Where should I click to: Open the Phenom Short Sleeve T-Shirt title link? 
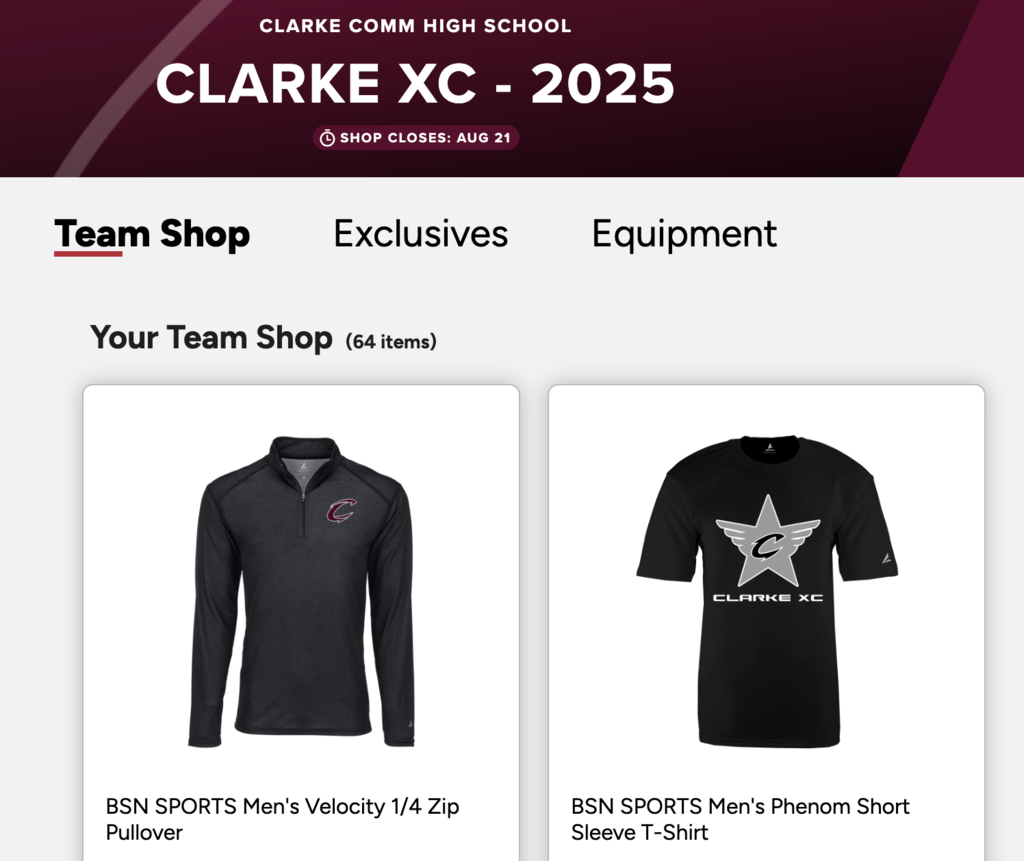coord(740,819)
